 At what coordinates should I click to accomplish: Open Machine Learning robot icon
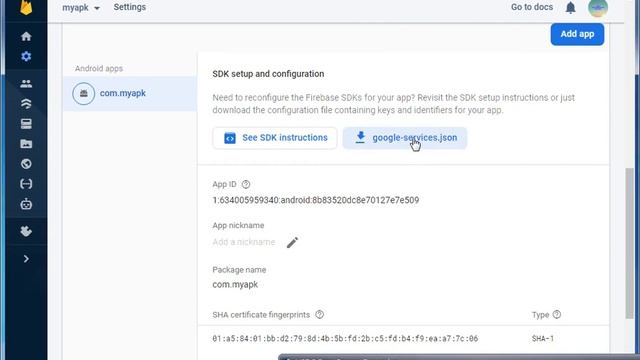(x=26, y=204)
